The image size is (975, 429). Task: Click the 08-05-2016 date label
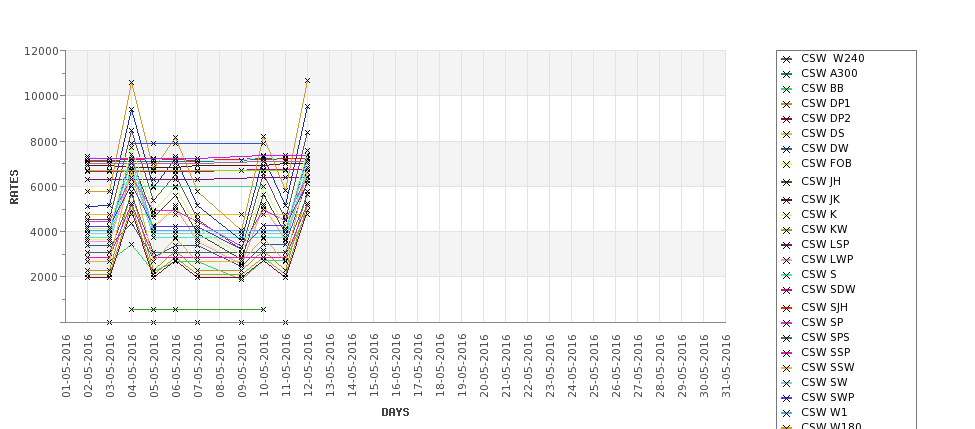tap(220, 366)
